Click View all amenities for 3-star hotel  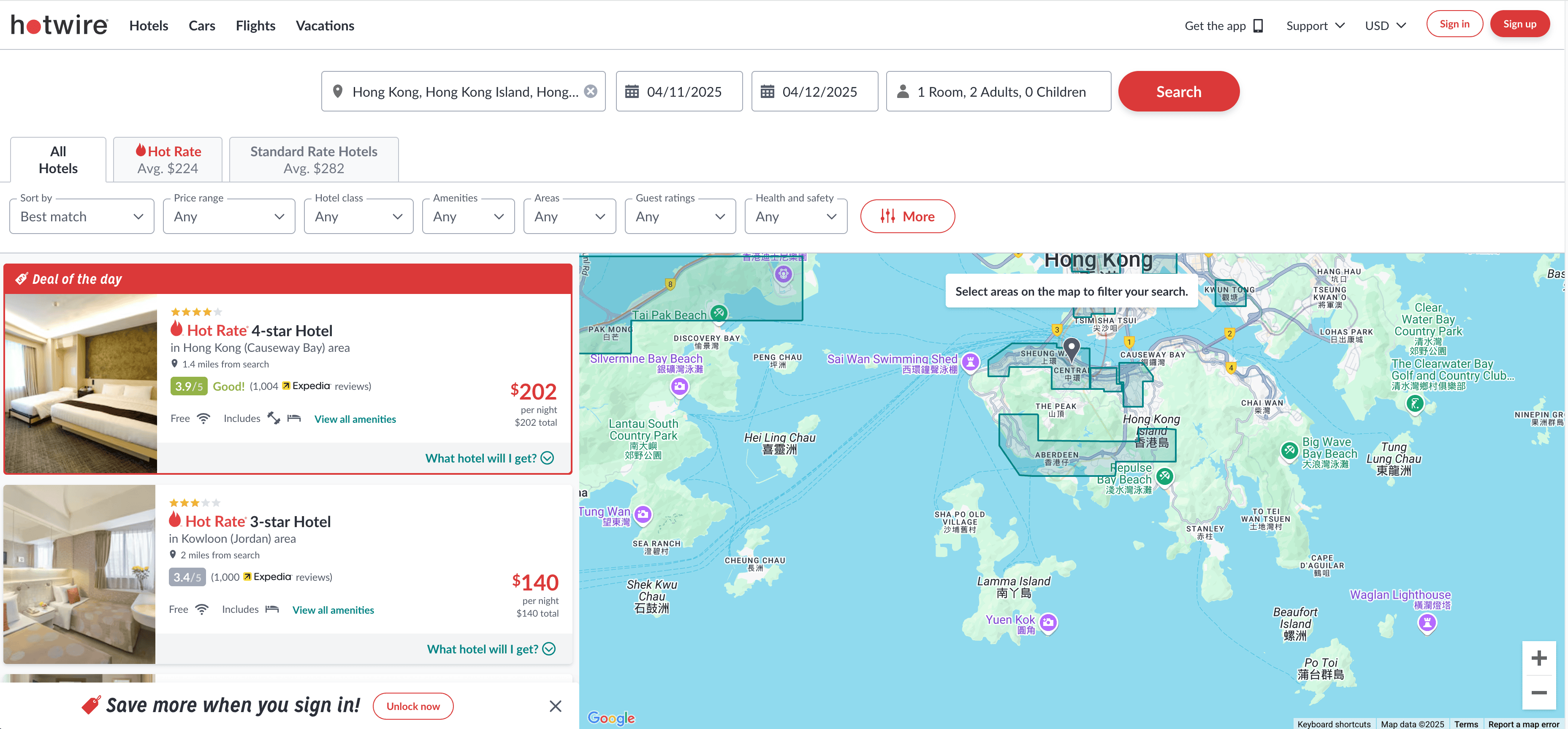tap(333, 609)
